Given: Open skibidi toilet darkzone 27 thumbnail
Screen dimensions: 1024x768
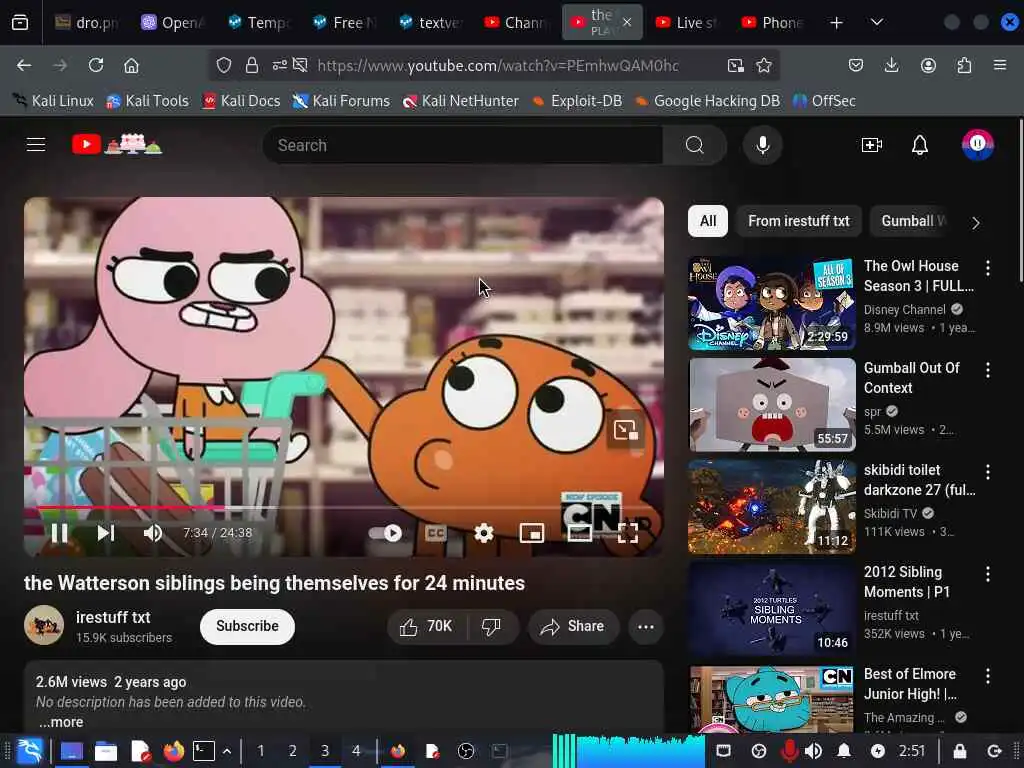Looking at the screenshot, I should pyautogui.click(x=772, y=507).
